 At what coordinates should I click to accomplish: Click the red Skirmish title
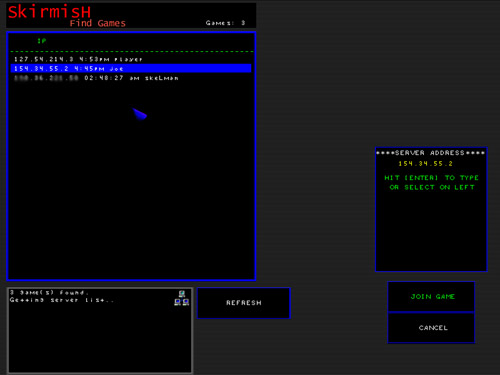(x=49, y=12)
